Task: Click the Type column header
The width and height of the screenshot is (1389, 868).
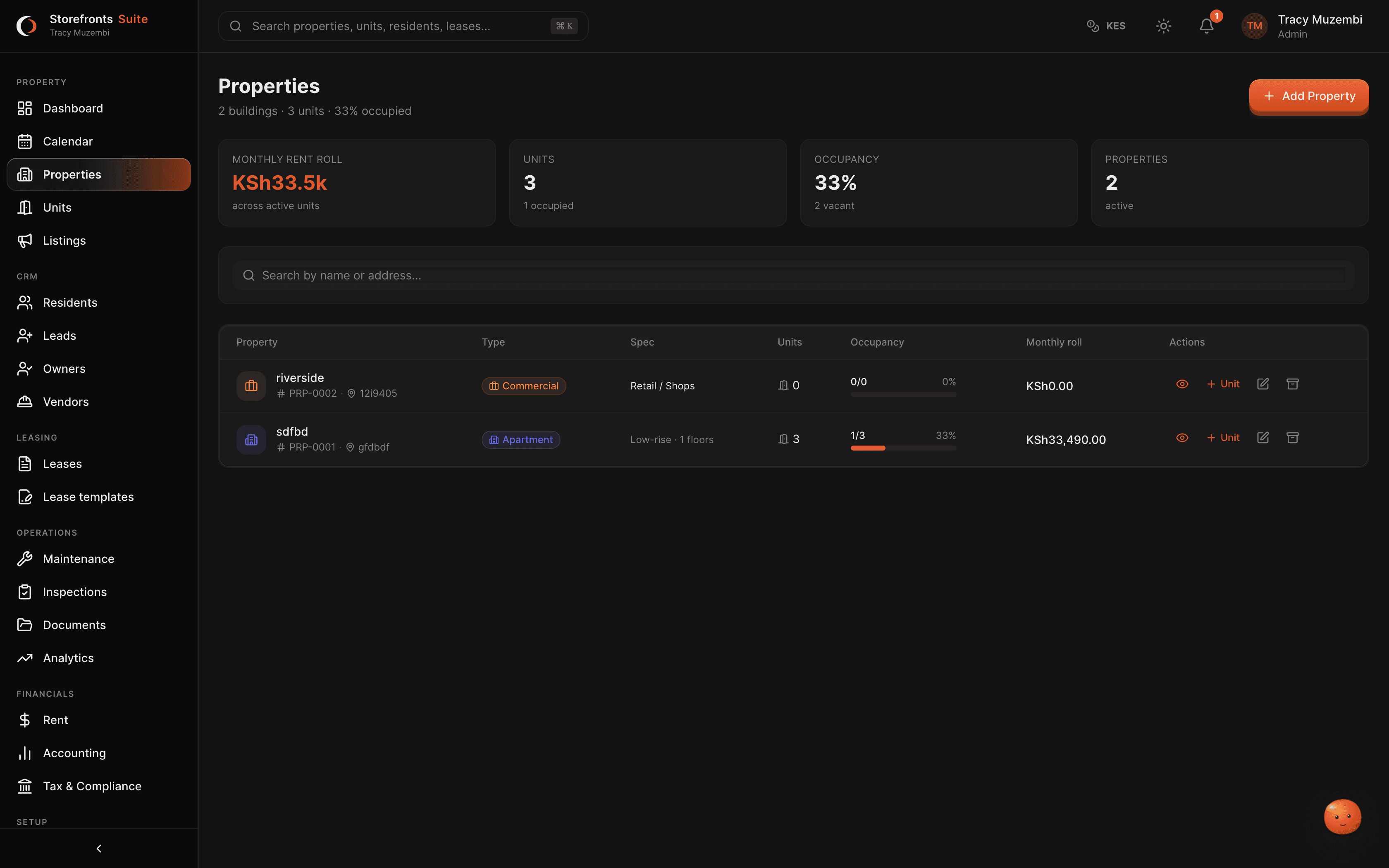Action: [x=493, y=342]
